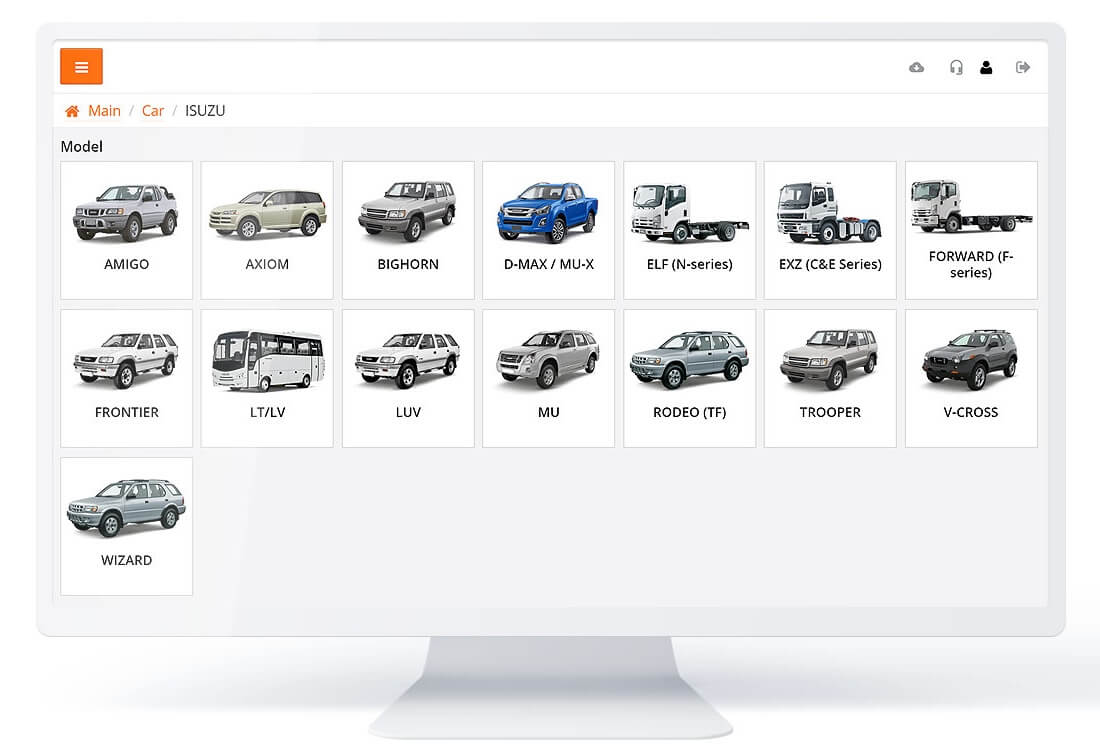Click the AXIOM model label
The height and width of the screenshot is (750, 1100).
[x=267, y=264]
